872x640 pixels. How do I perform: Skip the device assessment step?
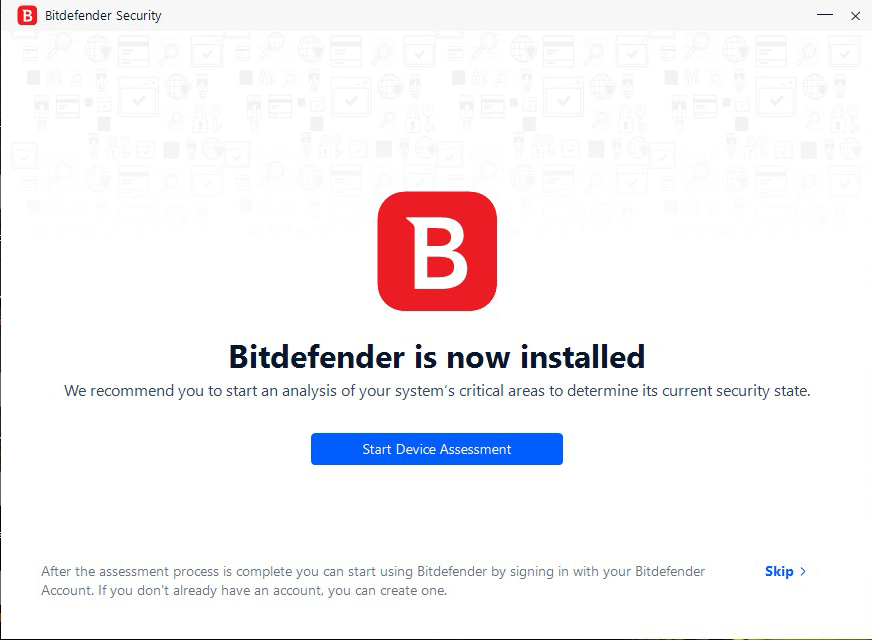pos(785,572)
